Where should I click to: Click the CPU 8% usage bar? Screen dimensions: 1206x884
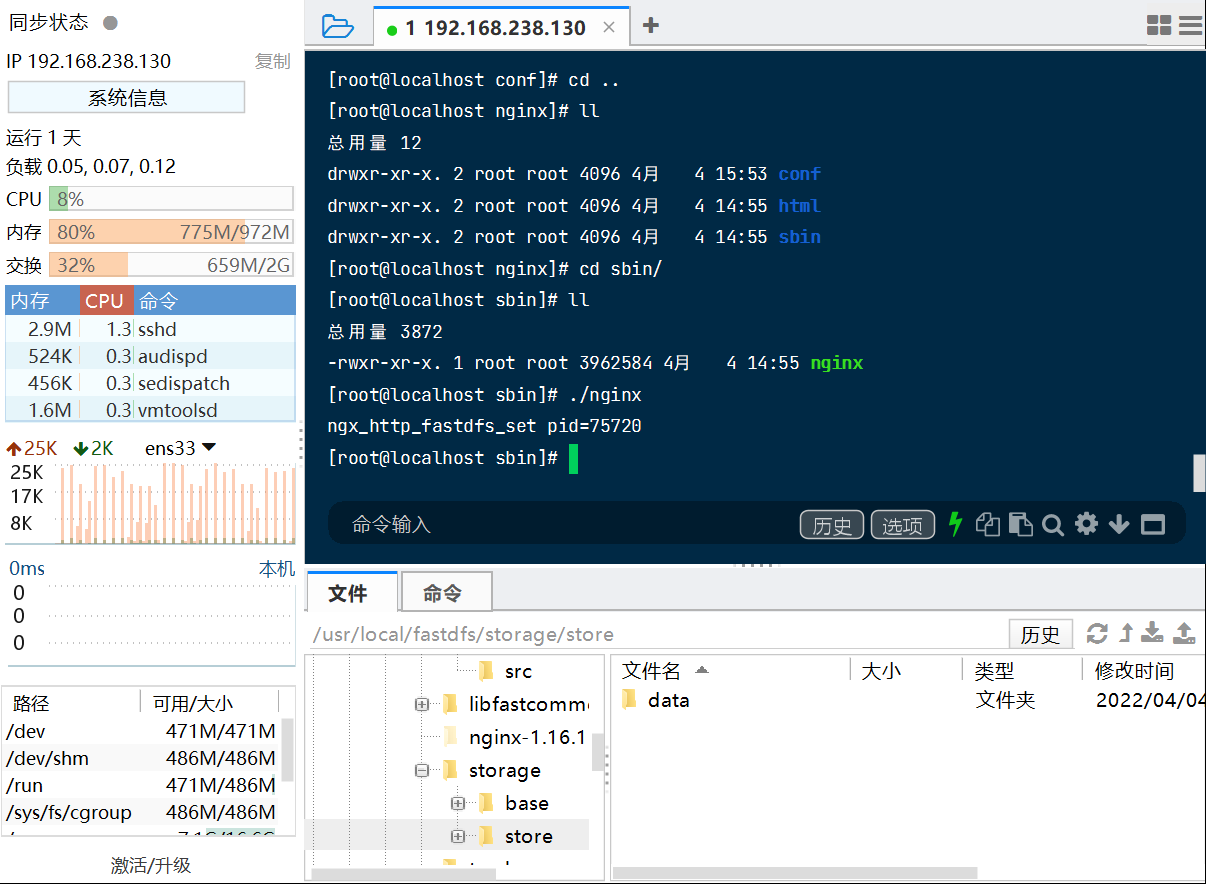(171, 199)
